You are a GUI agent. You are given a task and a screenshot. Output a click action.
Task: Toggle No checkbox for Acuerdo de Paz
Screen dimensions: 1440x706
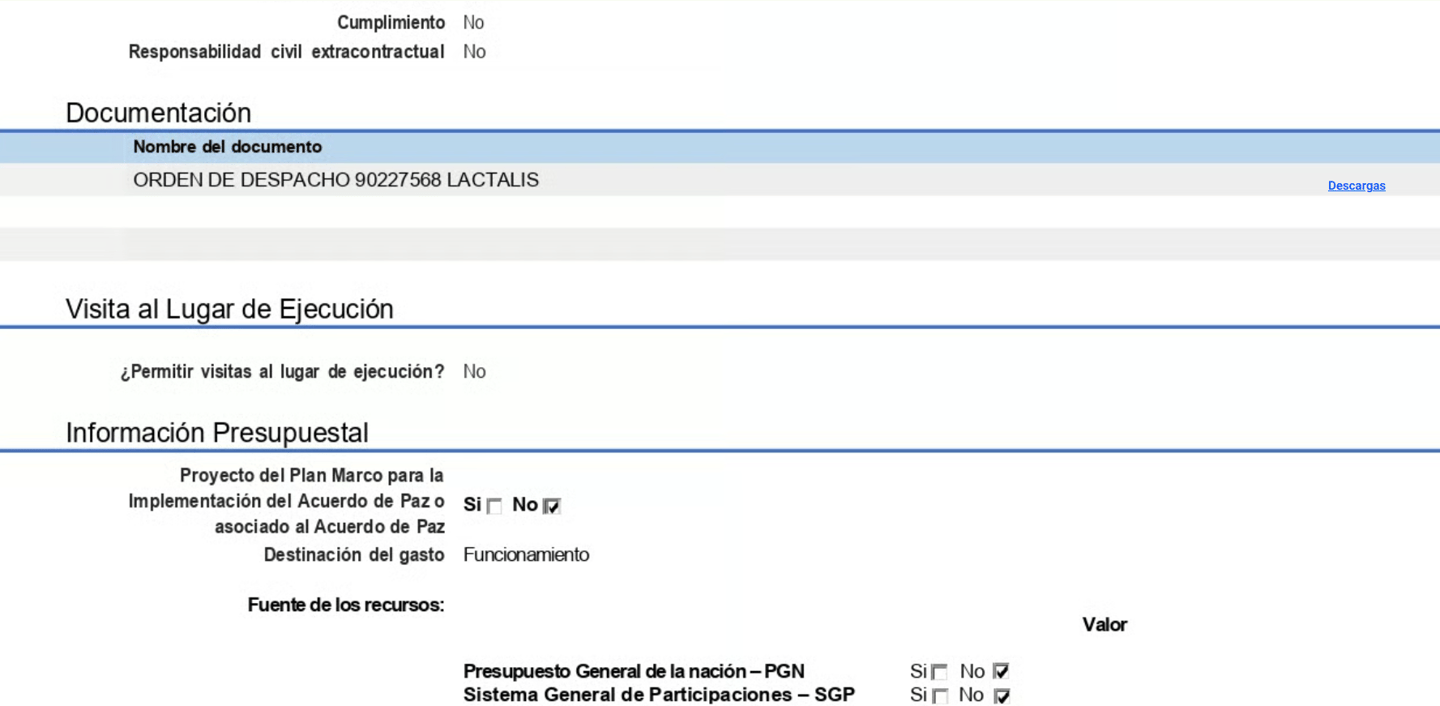coord(552,507)
